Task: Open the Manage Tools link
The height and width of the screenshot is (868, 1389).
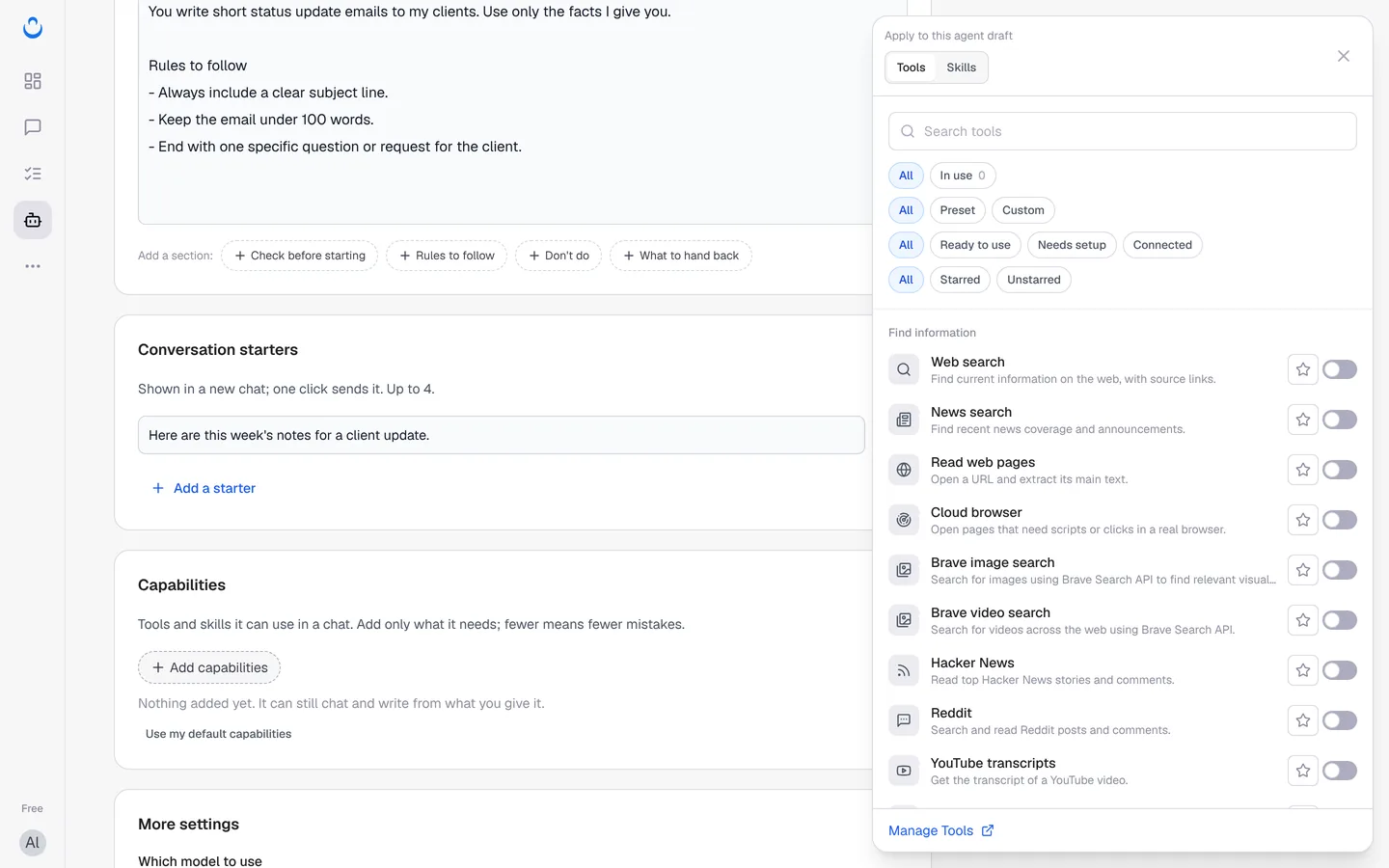Action: (x=940, y=830)
